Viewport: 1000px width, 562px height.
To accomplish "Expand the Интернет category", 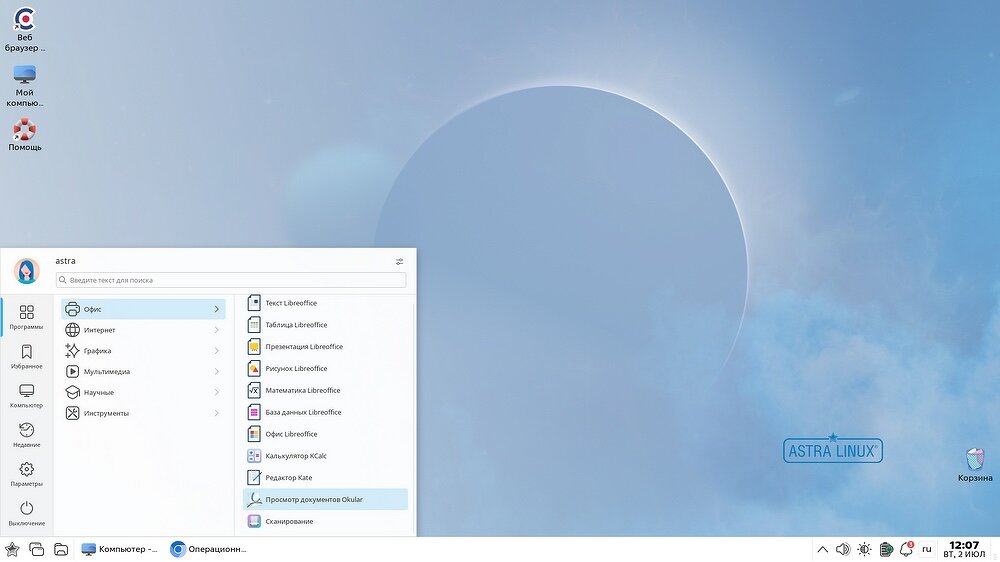I will coord(143,330).
